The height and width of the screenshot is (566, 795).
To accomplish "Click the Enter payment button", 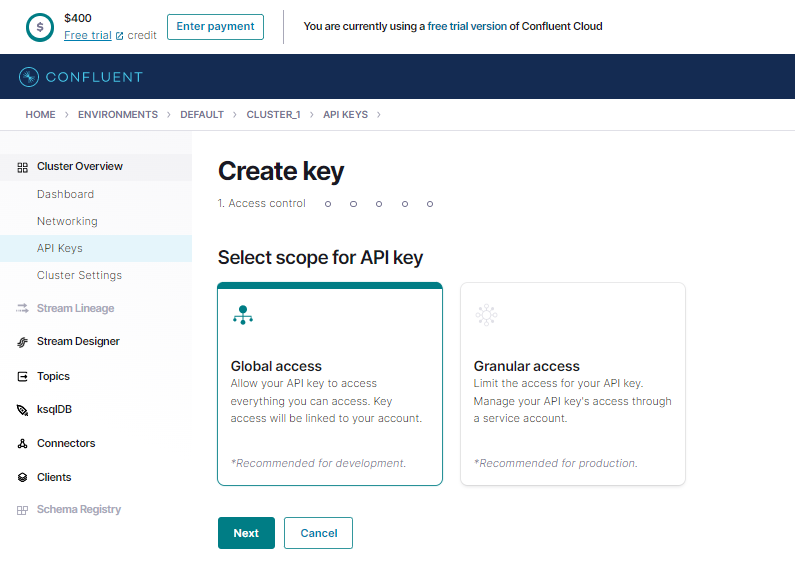I will (x=215, y=27).
